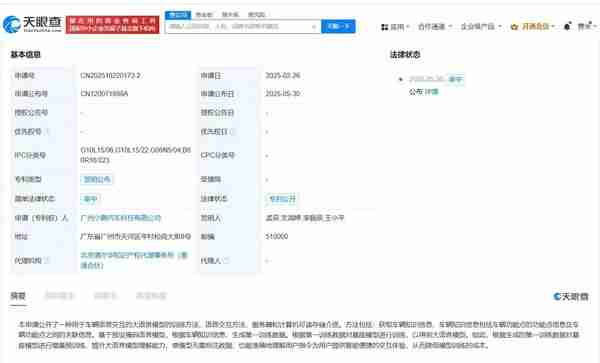Screen dimensions: 600x363
Task: Expand the 企业级产品 dropdown menu
Action: [481, 26]
